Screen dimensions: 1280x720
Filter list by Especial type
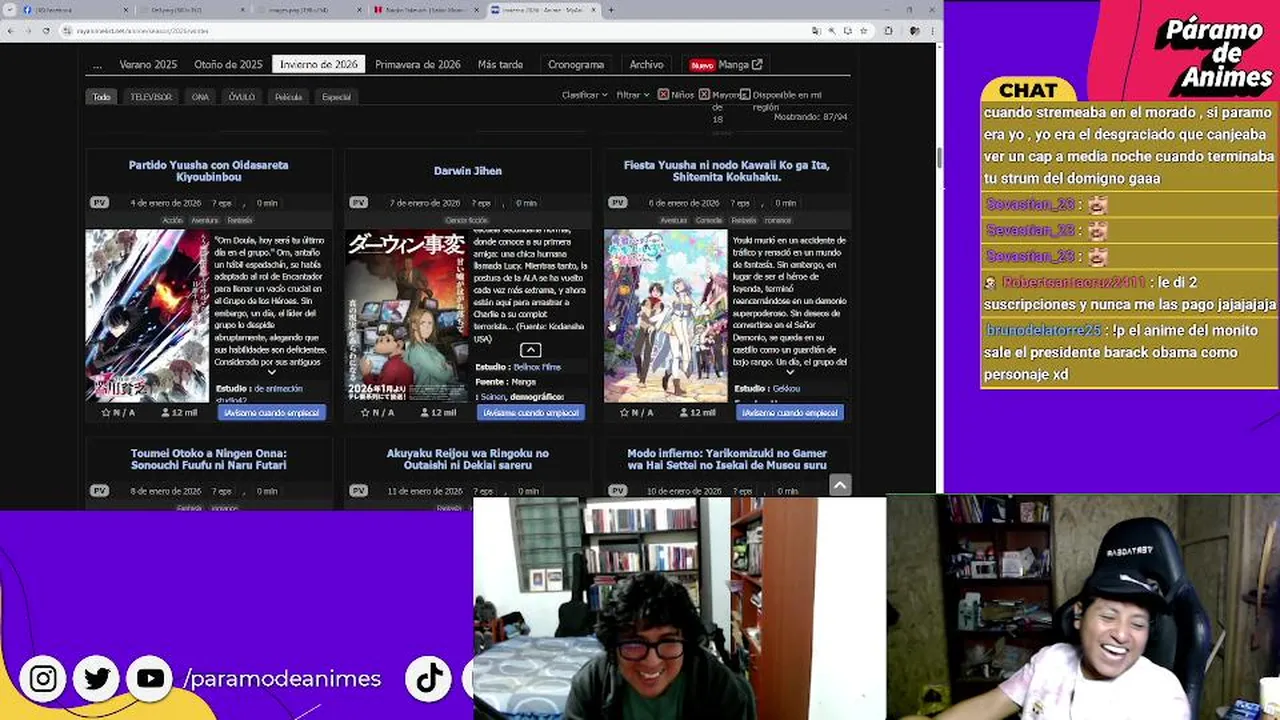click(x=336, y=97)
